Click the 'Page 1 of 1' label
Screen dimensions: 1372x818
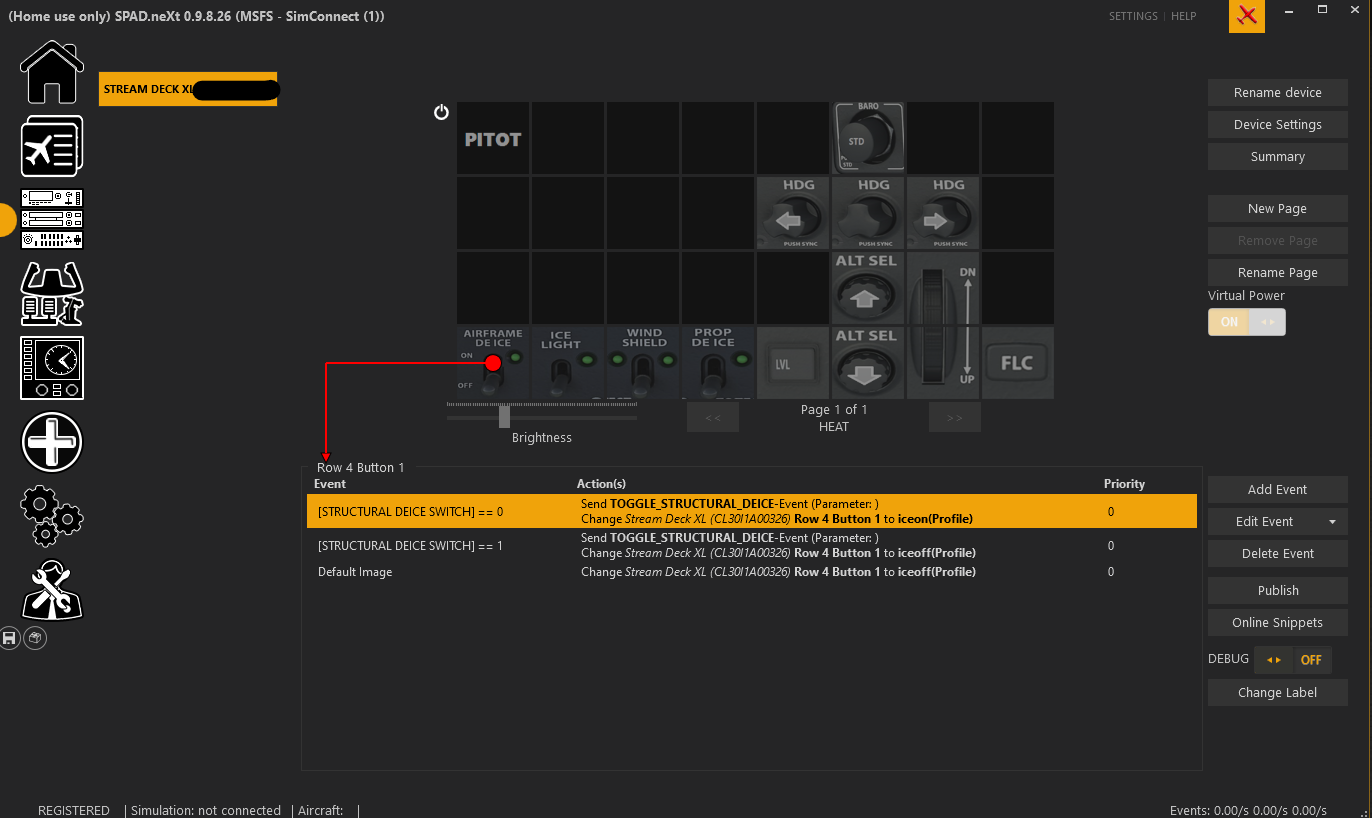pos(834,410)
